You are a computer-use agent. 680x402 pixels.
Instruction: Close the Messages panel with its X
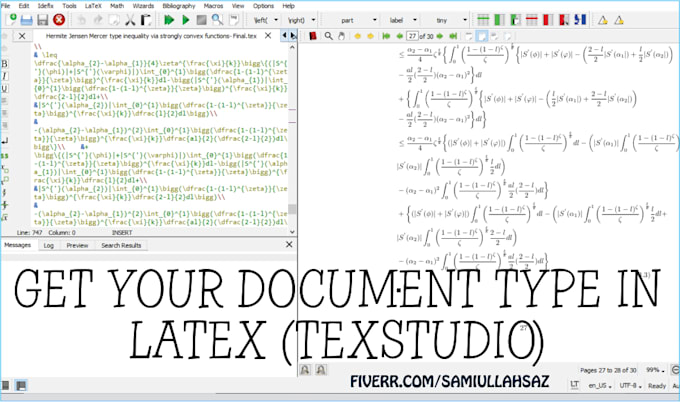coord(289,245)
